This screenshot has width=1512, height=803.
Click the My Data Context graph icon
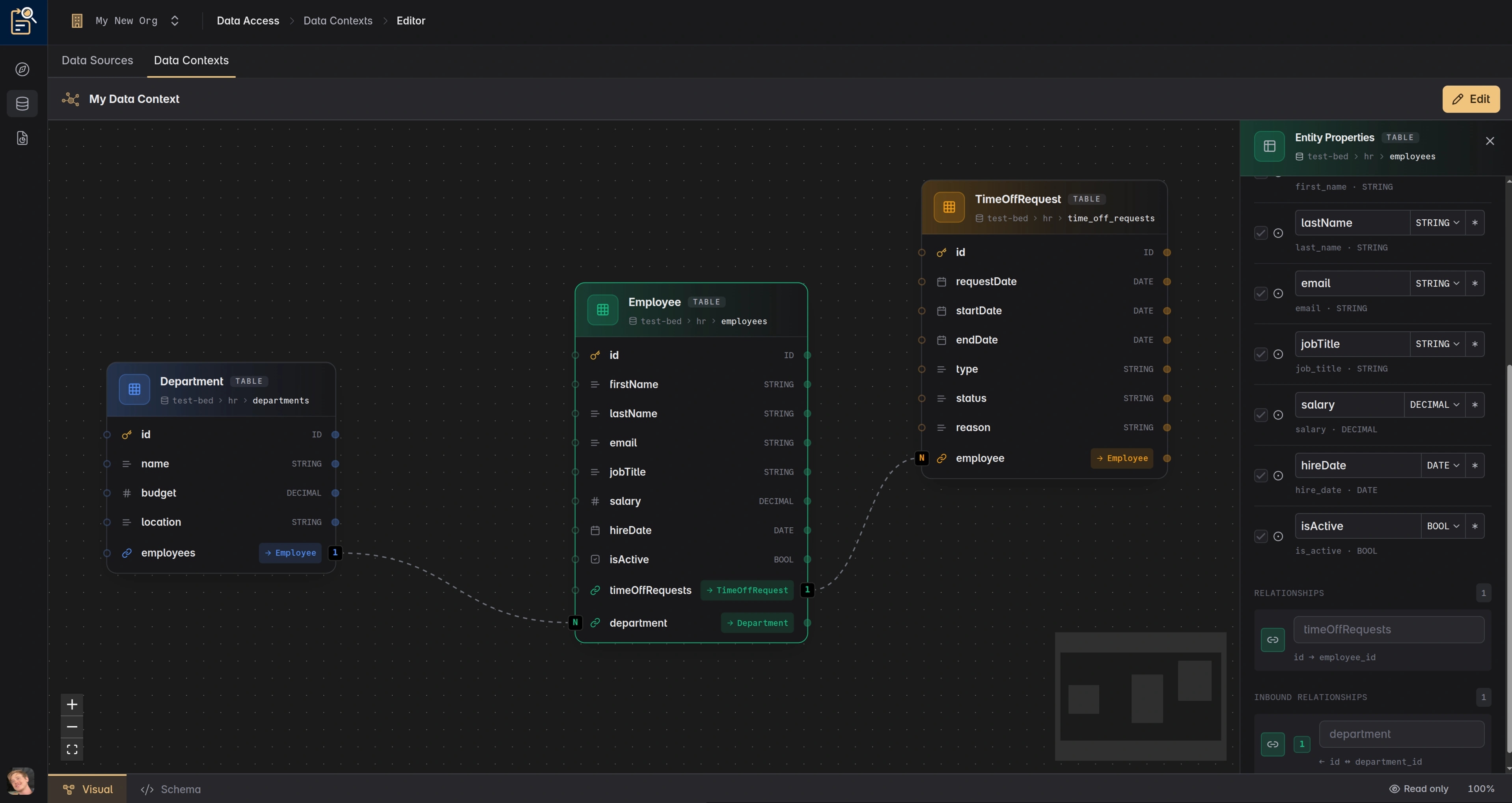pyautogui.click(x=71, y=99)
